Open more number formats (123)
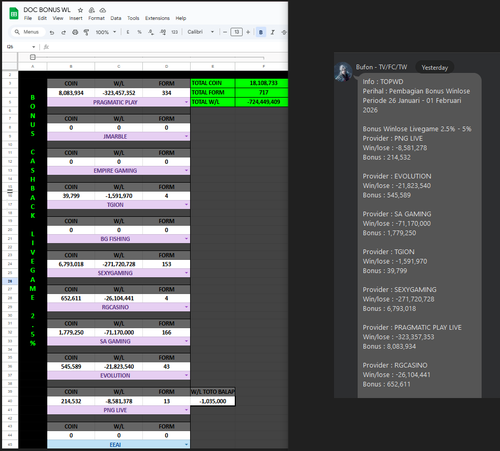The height and width of the screenshot is (451, 500). point(174,32)
